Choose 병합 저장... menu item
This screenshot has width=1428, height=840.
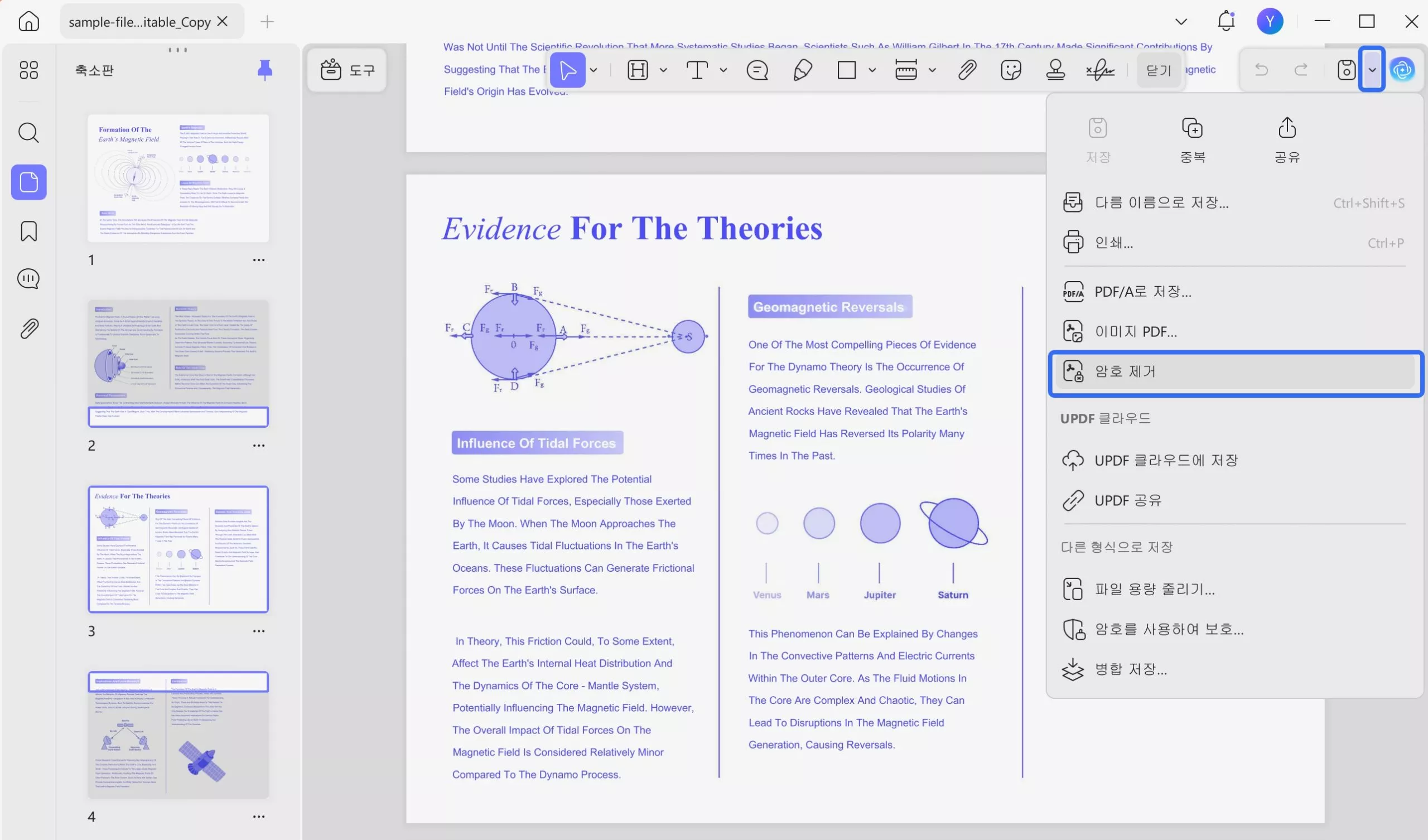click(x=1234, y=669)
